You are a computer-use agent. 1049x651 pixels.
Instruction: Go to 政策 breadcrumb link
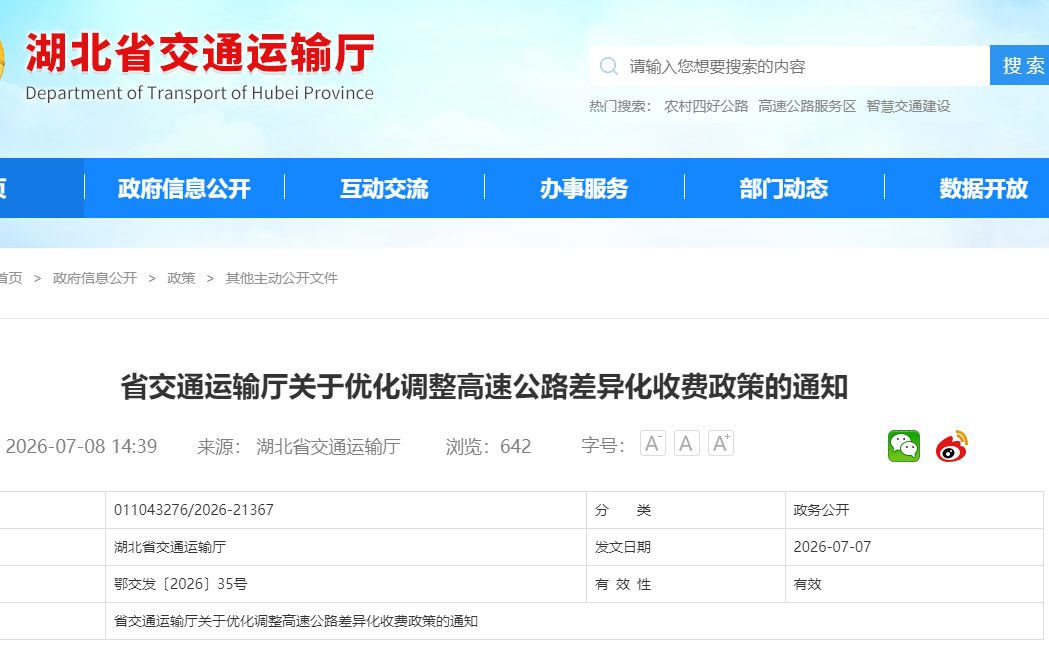(x=181, y=278)
